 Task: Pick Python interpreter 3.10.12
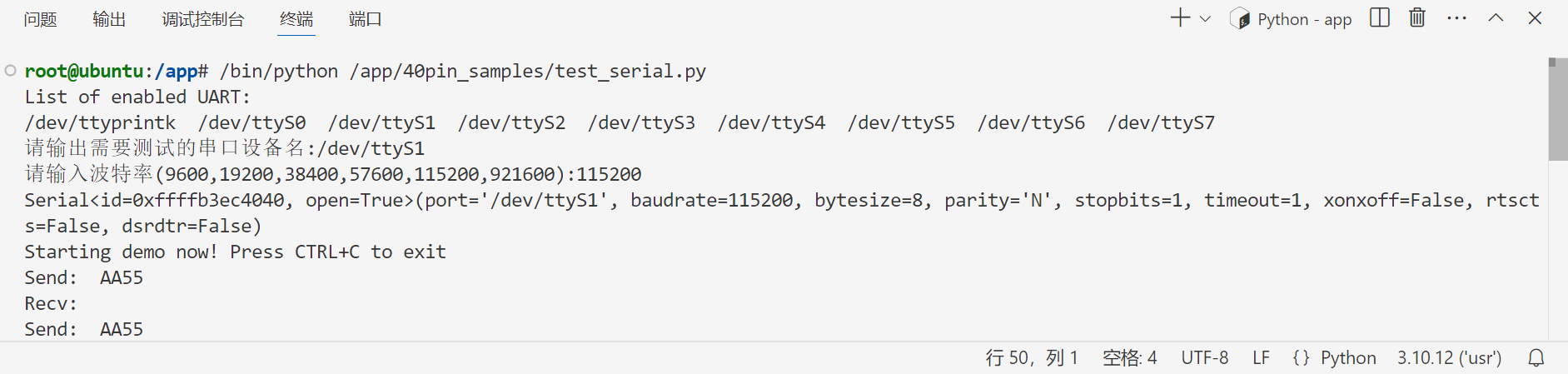pos(1449,358)
